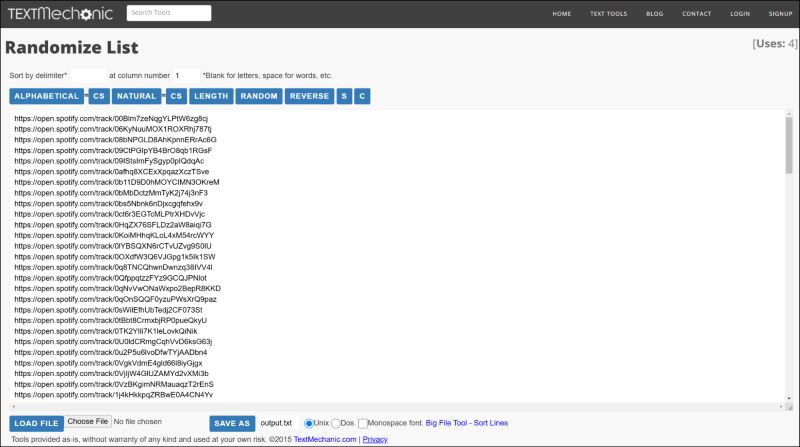Open TextMechanic.com footer link
Screen dimensions: 800x447
[x=324, y=439]
